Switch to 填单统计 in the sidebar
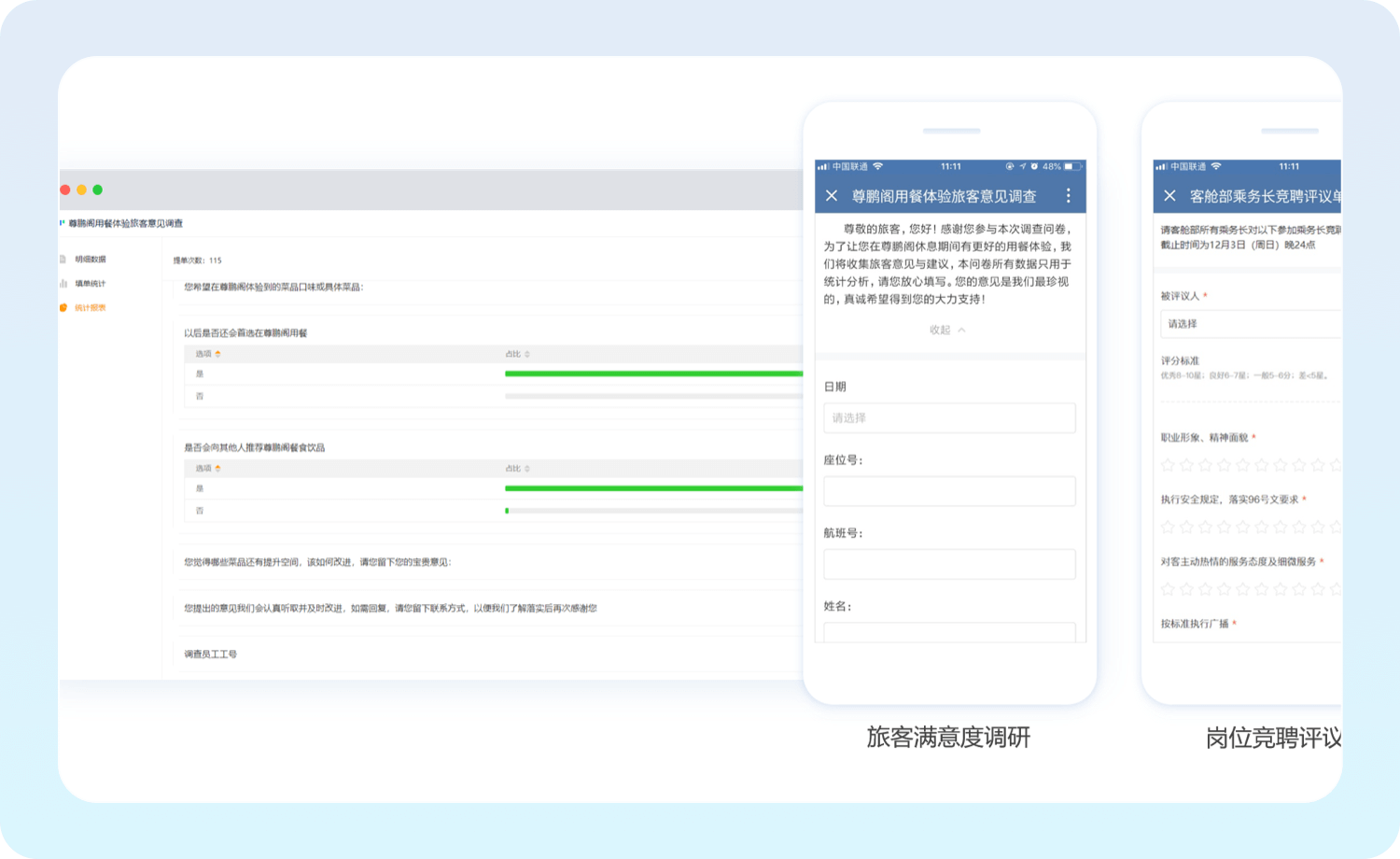 coord(91,284)
